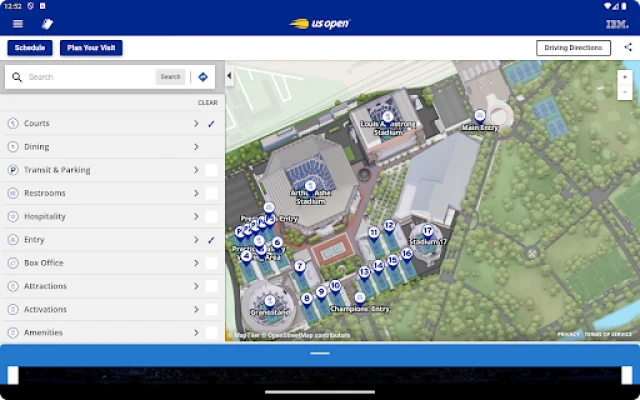The height and width of the screenshot is (400, 640).
Task: Enable the Transit & Parking checkbox
Action: coord(211,170)
